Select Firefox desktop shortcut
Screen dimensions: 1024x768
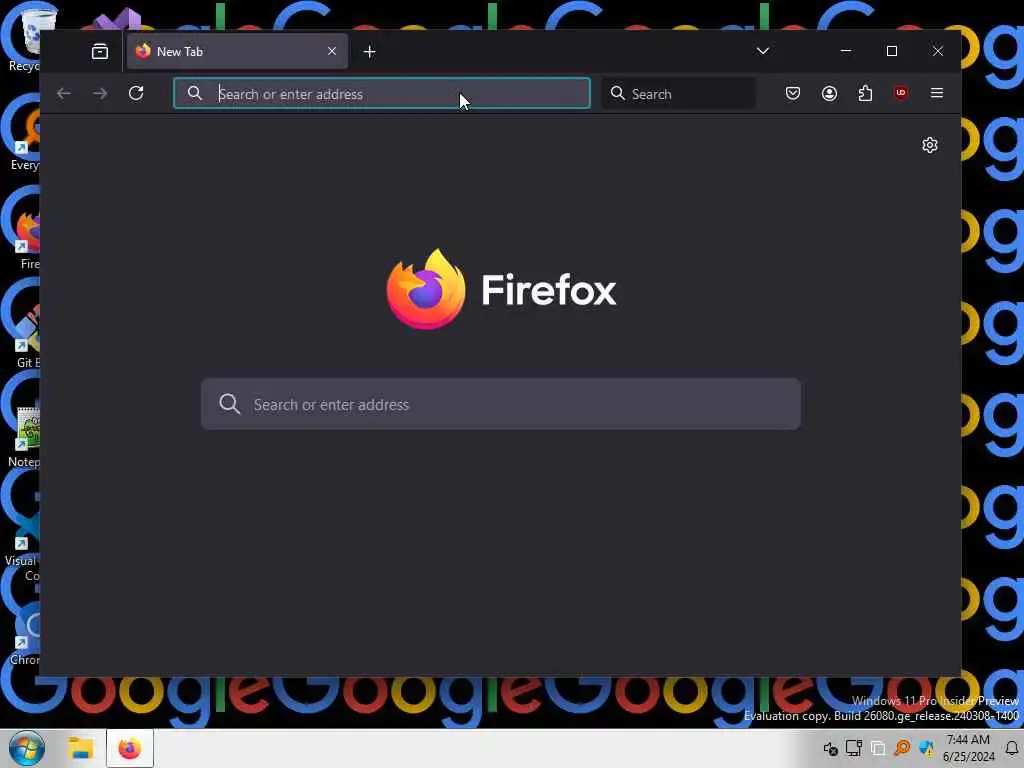point(26,238)
